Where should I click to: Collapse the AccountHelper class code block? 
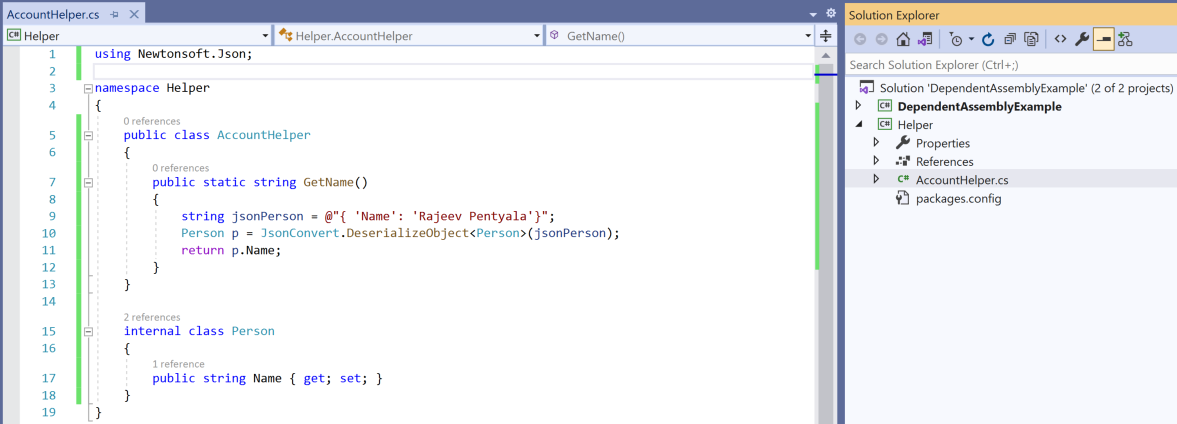[88, 135]
